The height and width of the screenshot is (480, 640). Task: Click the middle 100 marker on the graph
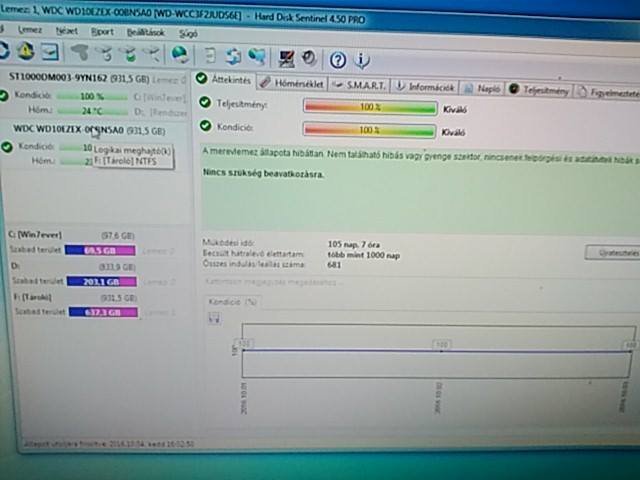point(442,345)
